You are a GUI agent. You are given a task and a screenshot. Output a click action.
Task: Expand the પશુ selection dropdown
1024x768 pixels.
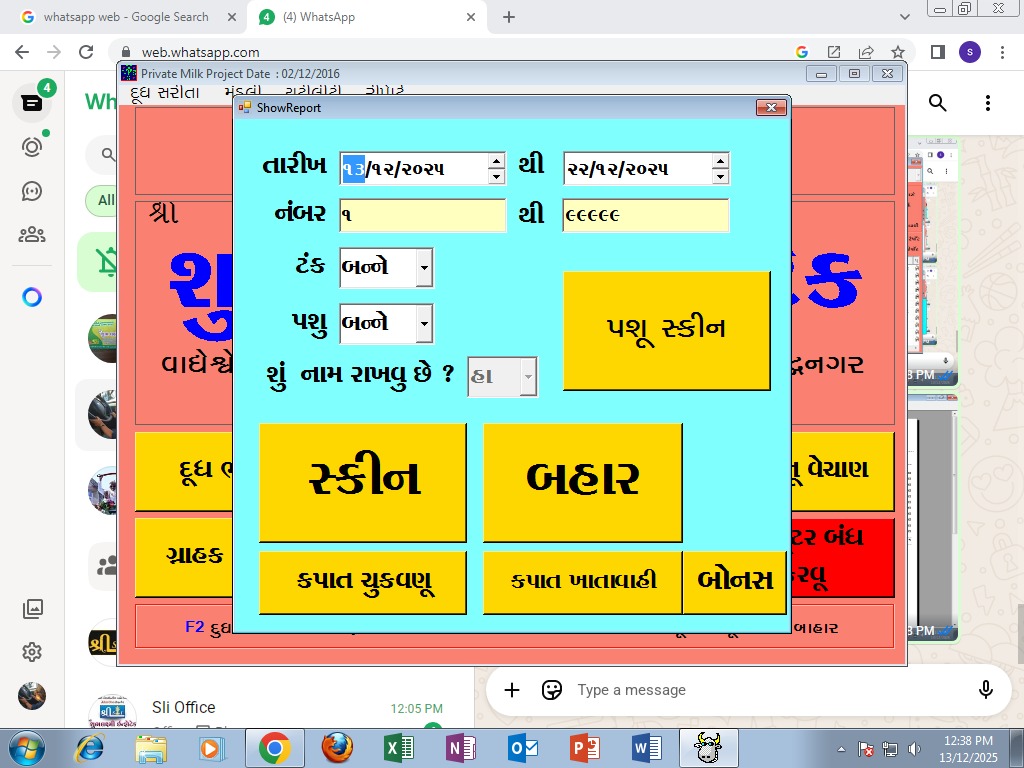[x=425, y=323]
